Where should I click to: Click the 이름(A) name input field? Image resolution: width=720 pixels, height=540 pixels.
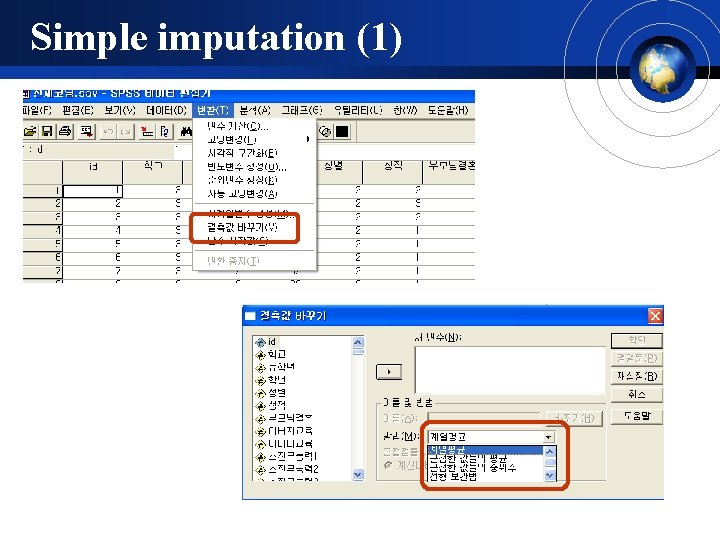[x=484, y=418]
